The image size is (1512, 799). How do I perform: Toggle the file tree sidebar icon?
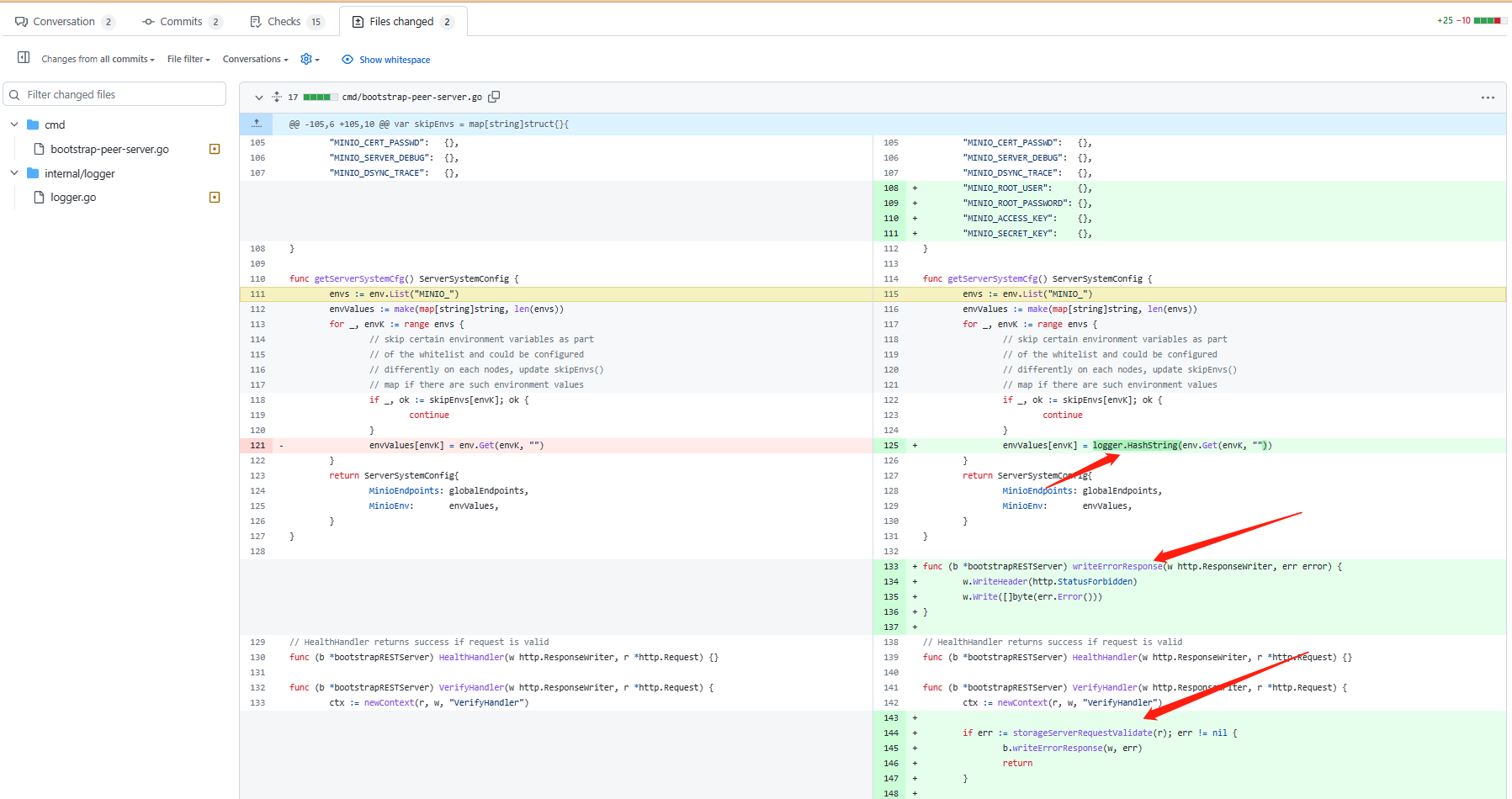(24, 58)
